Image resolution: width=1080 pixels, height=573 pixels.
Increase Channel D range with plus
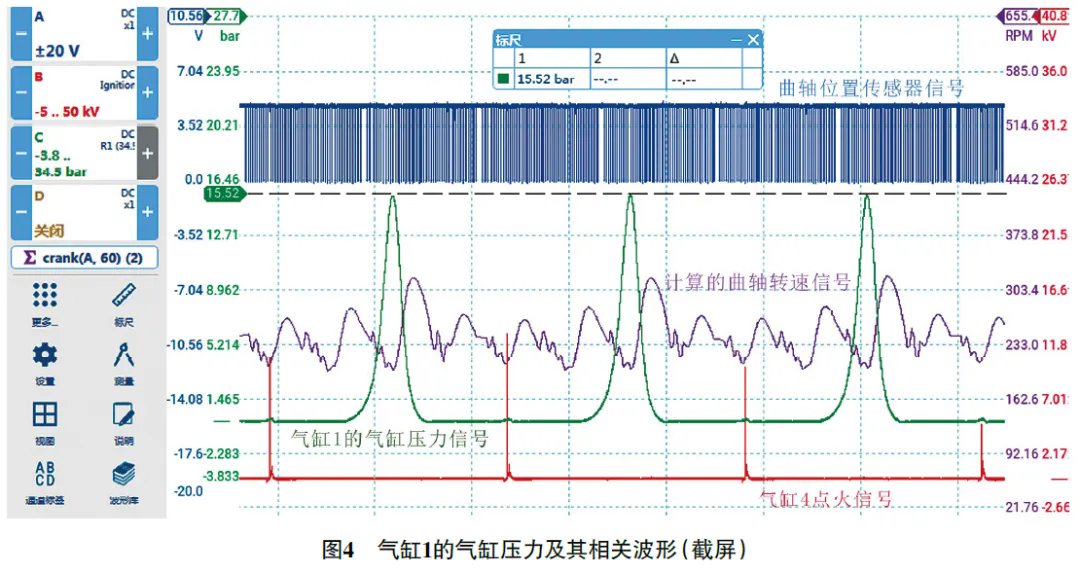pyautogui.click(x=147, y=212)
